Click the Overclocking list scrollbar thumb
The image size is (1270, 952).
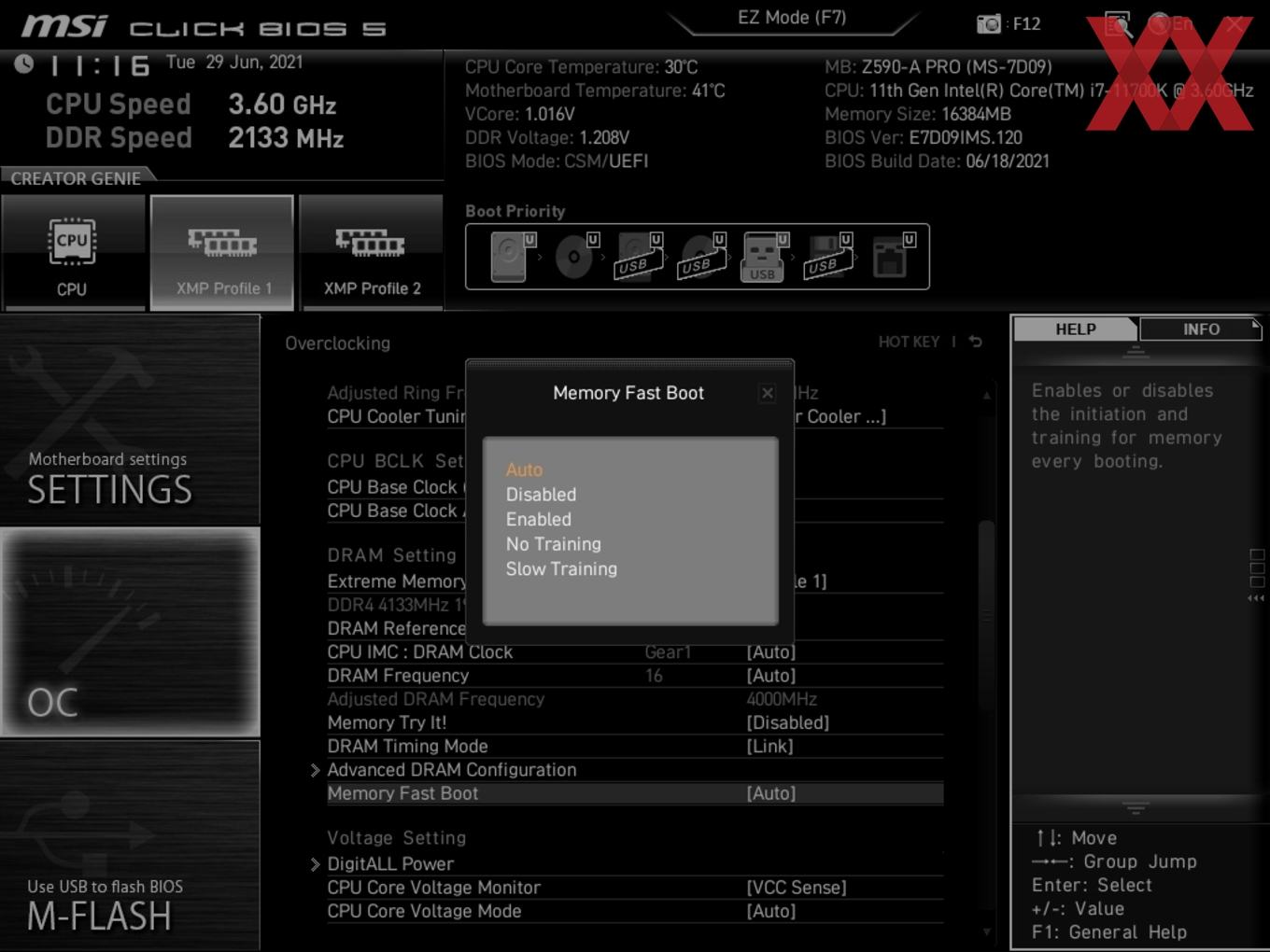coord(986,616)
